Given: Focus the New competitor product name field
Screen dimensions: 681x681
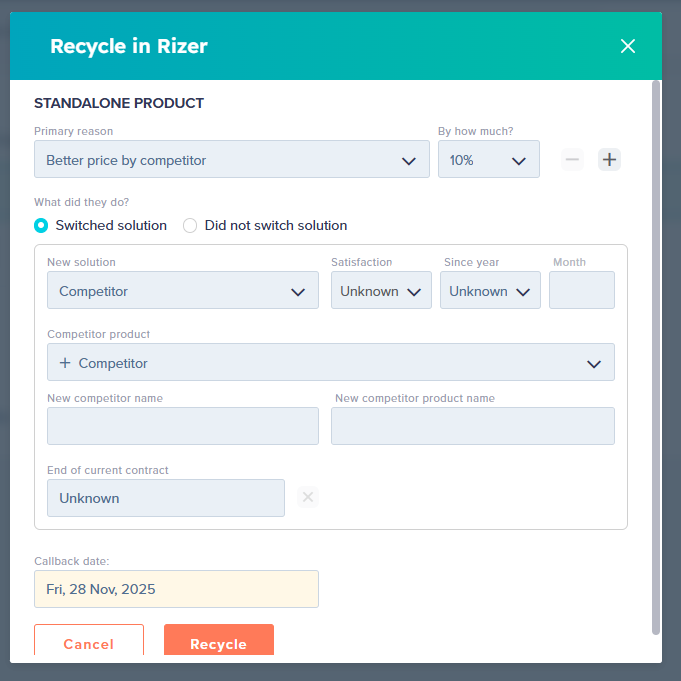Looking at the screenshot, I should (x=473, y=426).
